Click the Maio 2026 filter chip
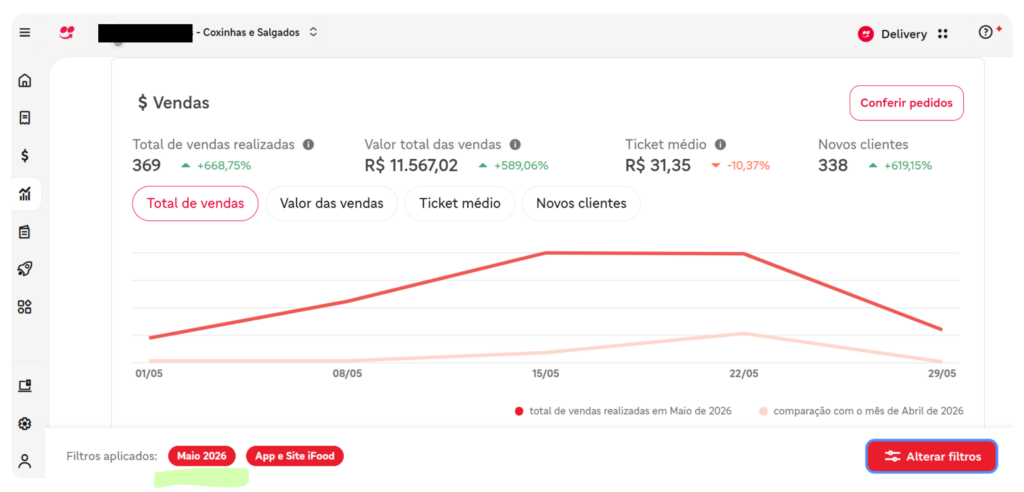 coord(202,456)
